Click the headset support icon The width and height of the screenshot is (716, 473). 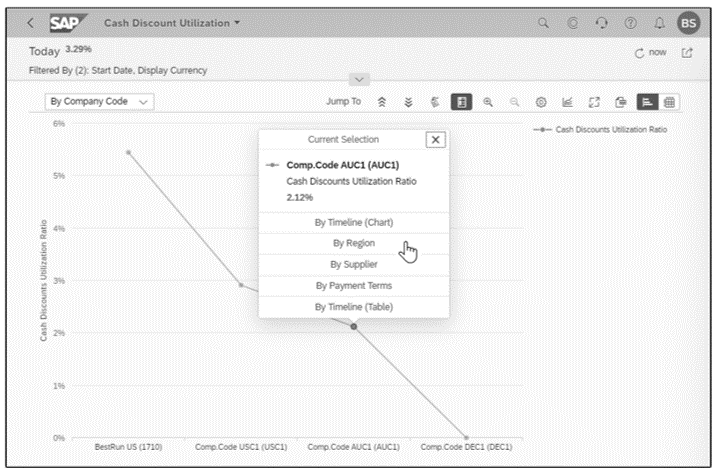601,23
